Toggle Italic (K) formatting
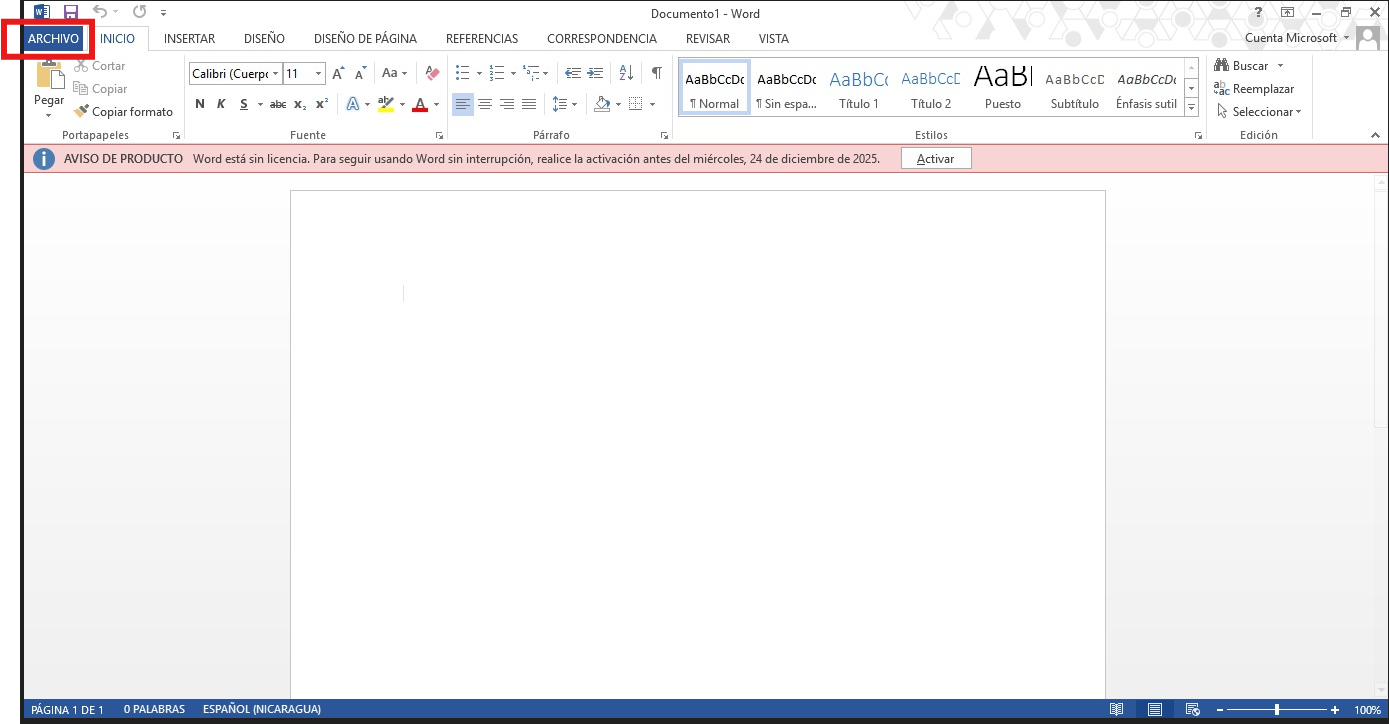 (x=220, y=104)
